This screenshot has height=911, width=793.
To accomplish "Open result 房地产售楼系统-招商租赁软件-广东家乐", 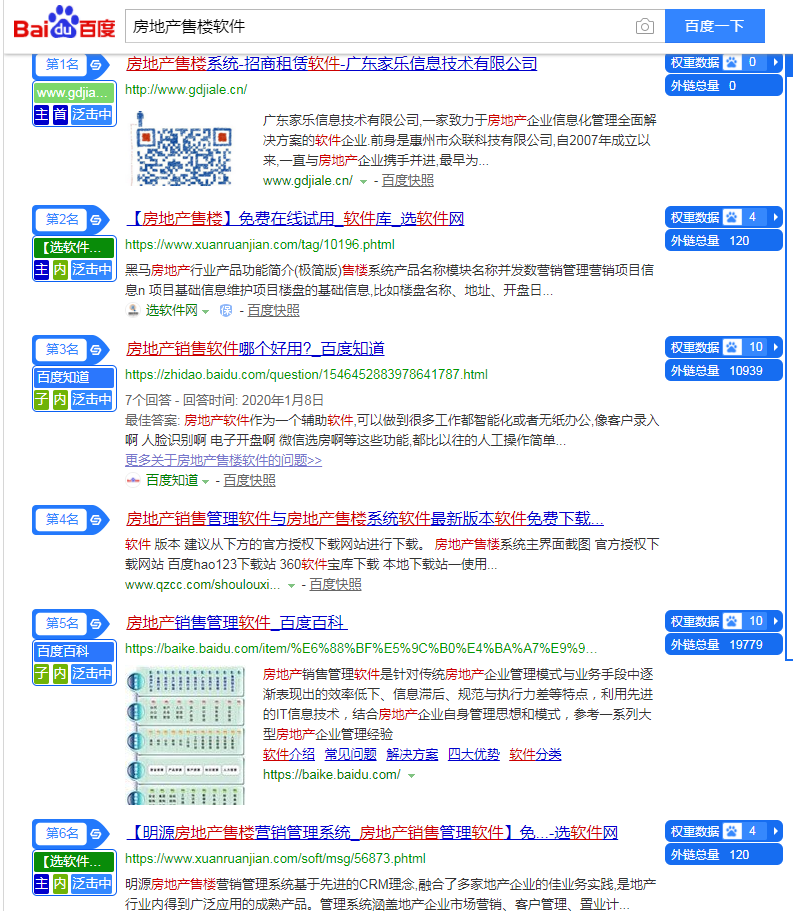I will (331, 63).
